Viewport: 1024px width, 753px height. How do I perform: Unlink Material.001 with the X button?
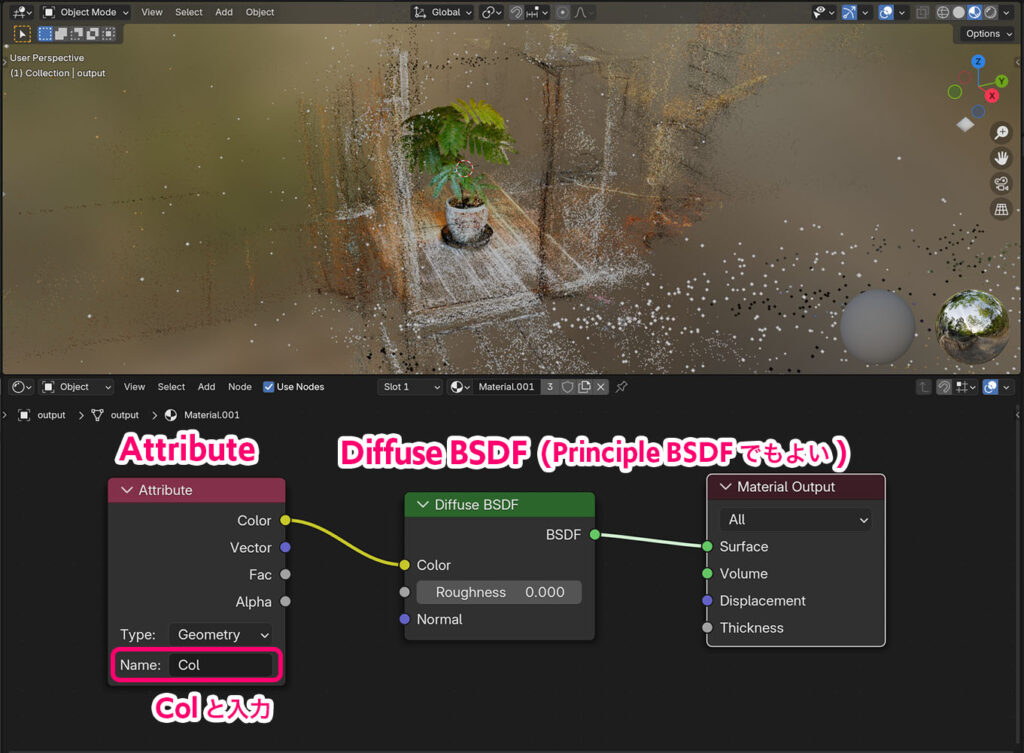pos(600,387)
